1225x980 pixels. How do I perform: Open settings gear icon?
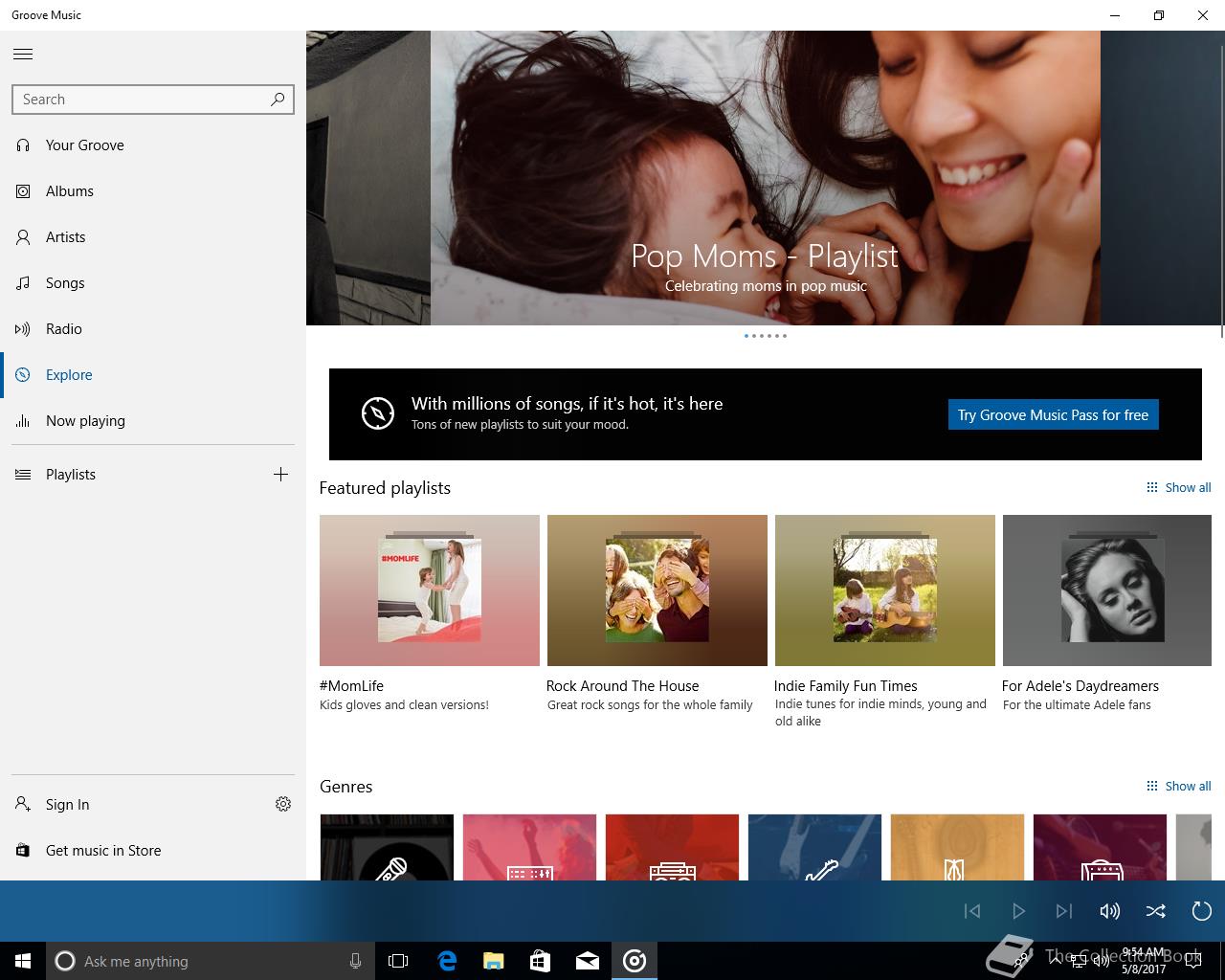[x=283, y=804]
